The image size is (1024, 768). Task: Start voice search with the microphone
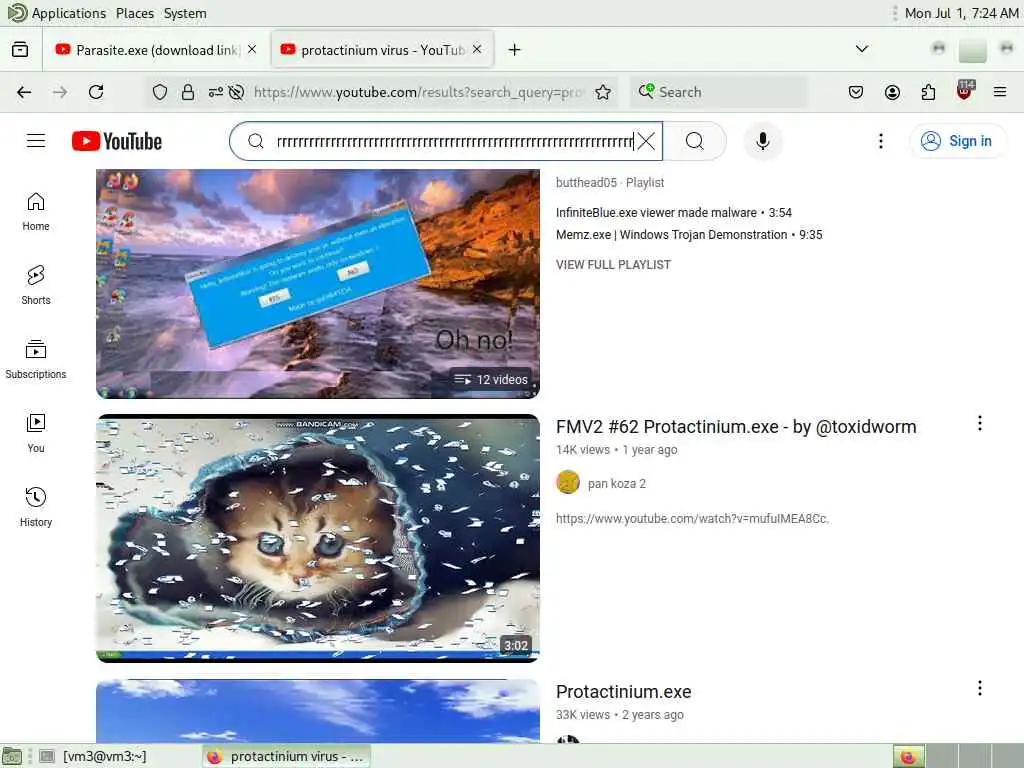(x=762, y=141)
